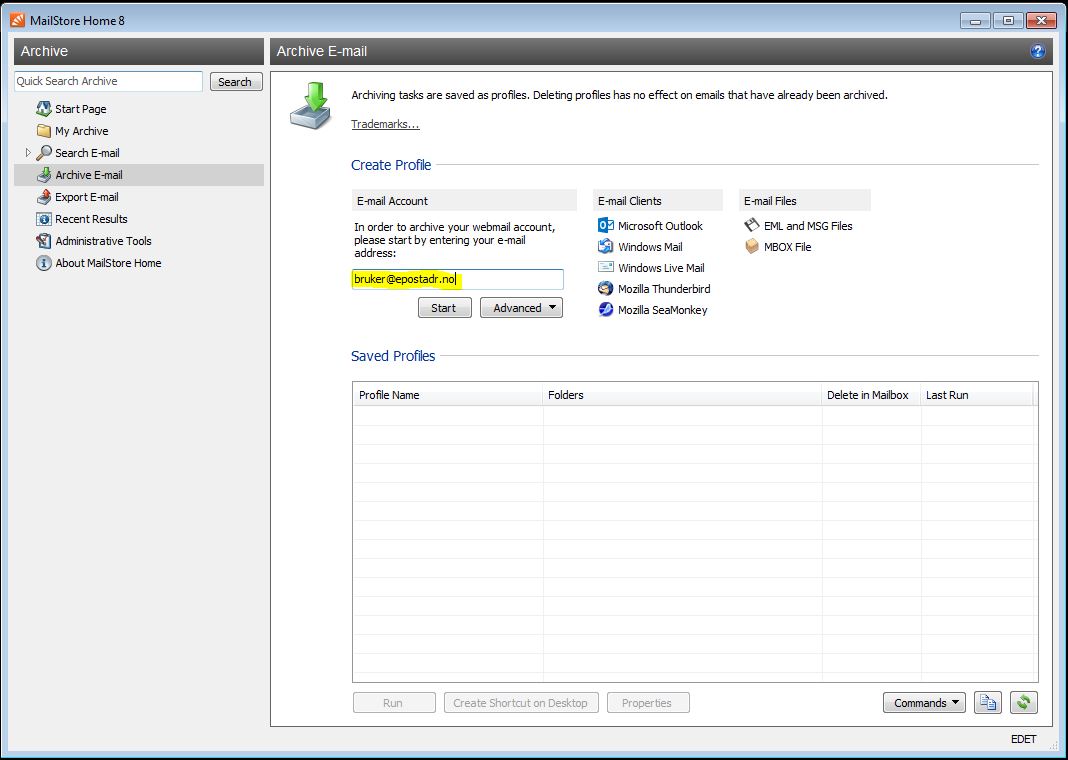The image size is (1068, 760).
Task: Select the MBOX File box icon
Action: [x=752, y=247]
